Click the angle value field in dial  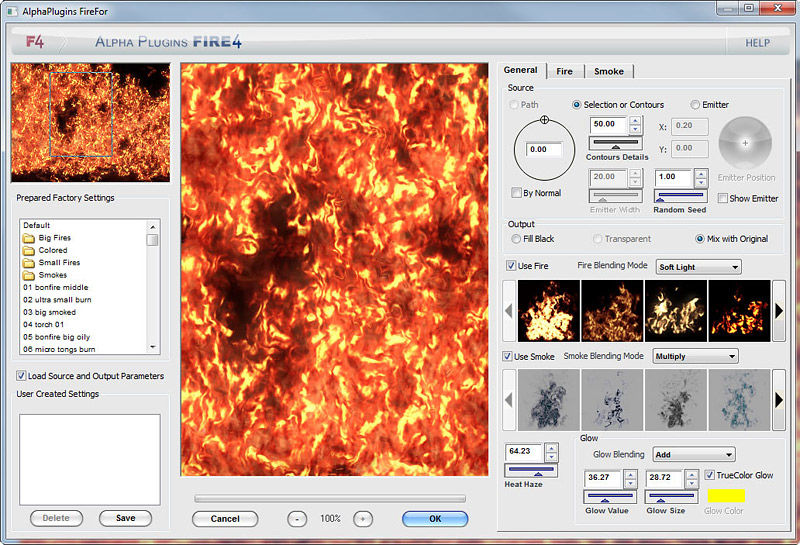[544, 150]
